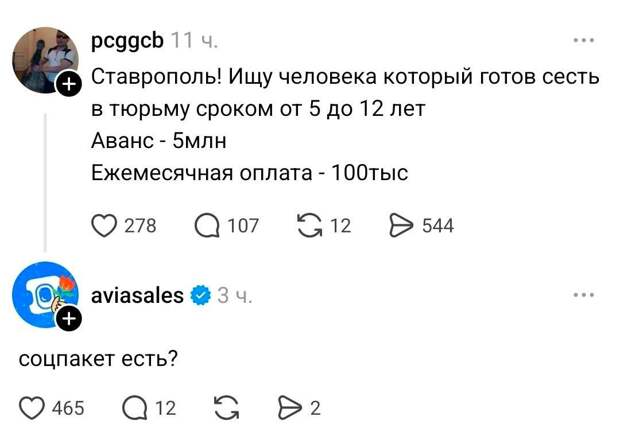The image size is (620, 440).
Task: Follow pcggcb via plus badge
Action: coord(68,86)
